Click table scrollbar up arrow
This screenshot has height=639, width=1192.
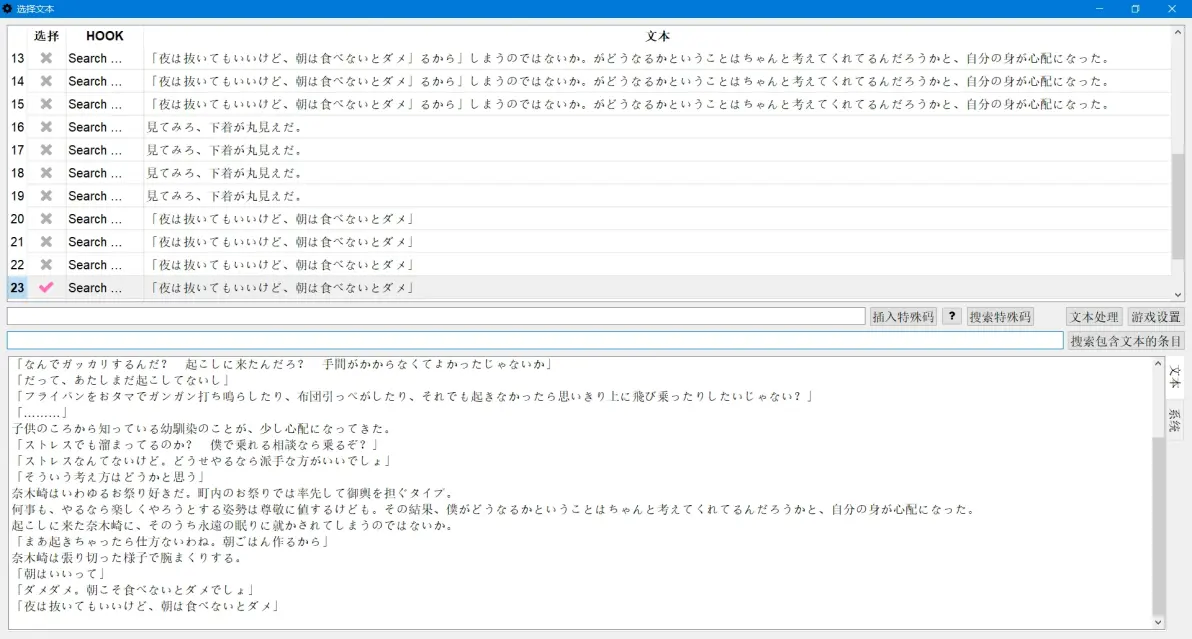[x=1178, y=33]
